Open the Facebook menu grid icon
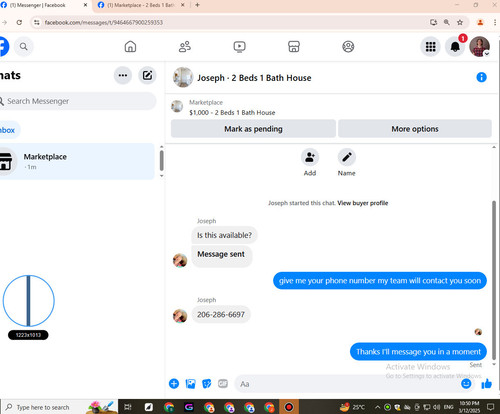 [430, 47]
